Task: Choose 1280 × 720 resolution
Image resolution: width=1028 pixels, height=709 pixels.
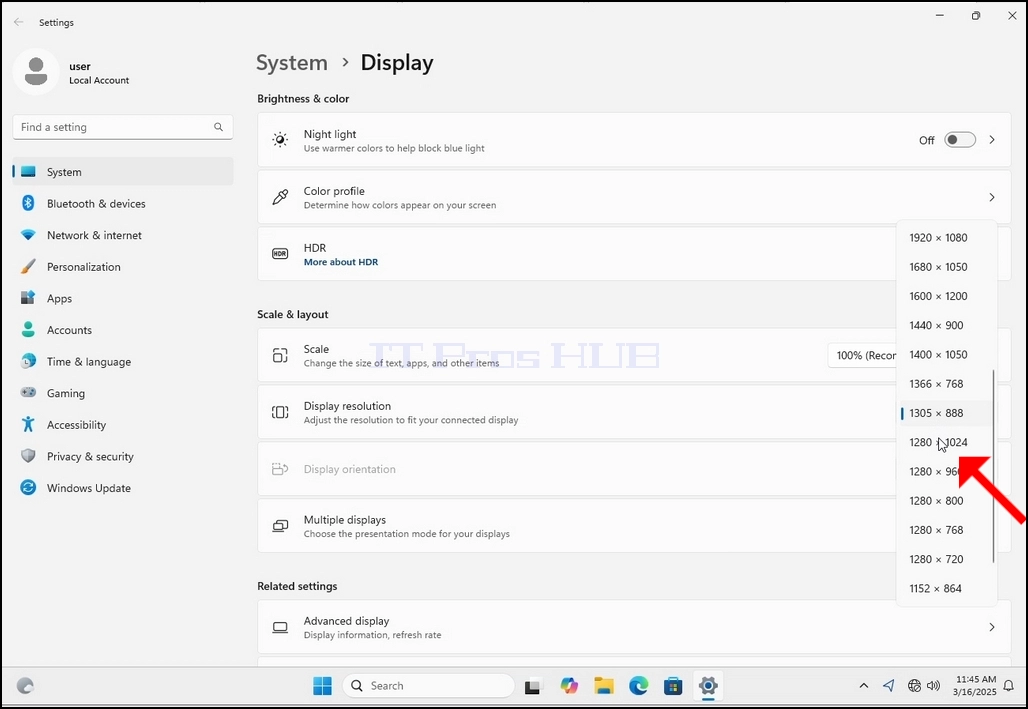Action: click(945, 559)
